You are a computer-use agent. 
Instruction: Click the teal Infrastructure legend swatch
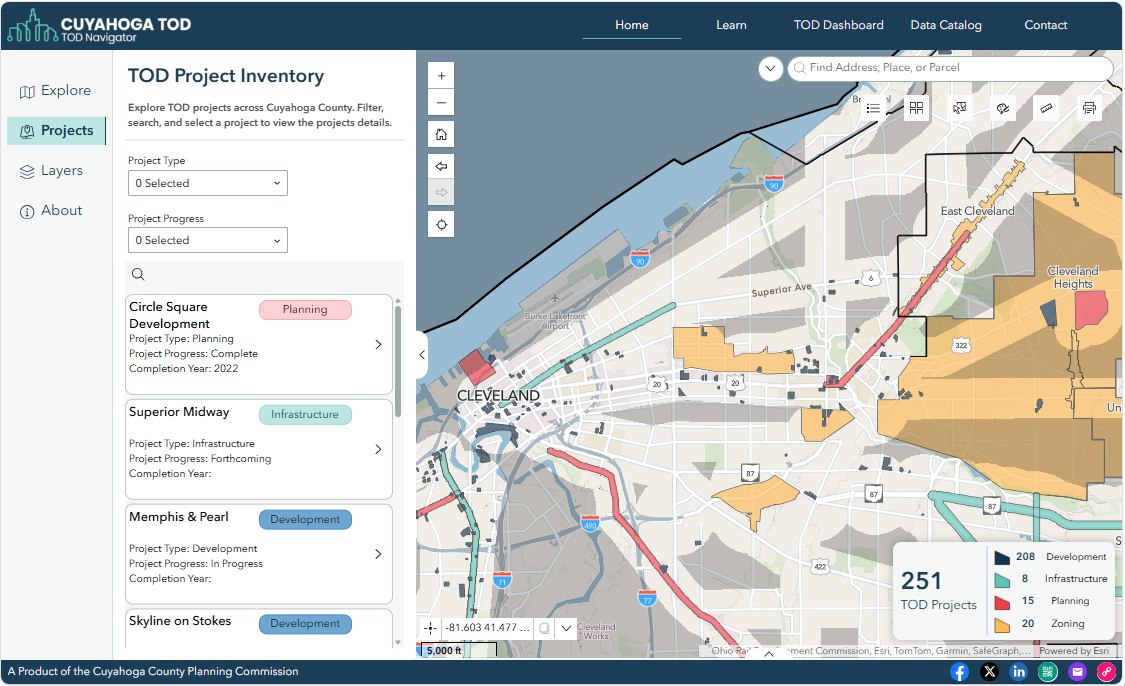tap(1002, 580)
